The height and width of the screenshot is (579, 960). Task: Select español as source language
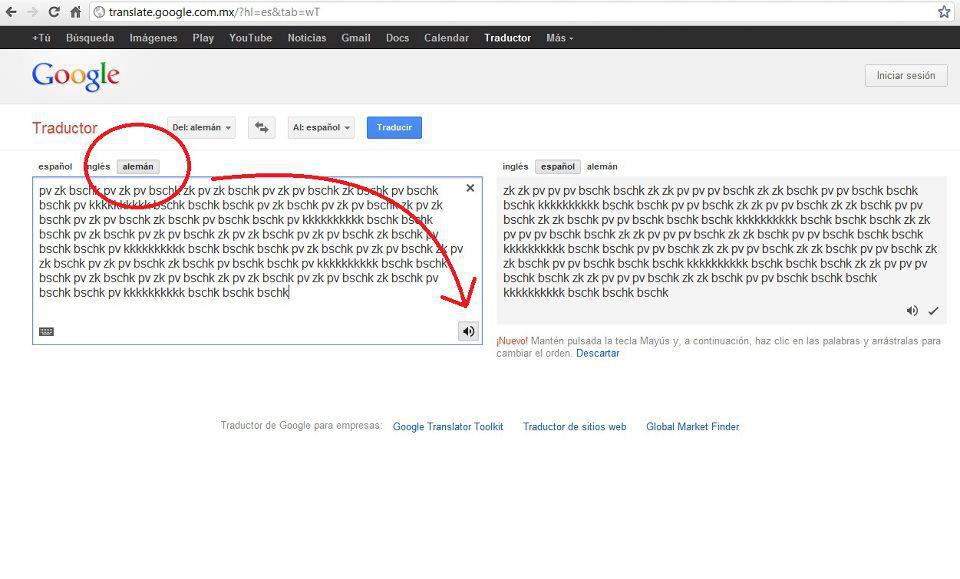pyautogui.click(x=55, y=166)
